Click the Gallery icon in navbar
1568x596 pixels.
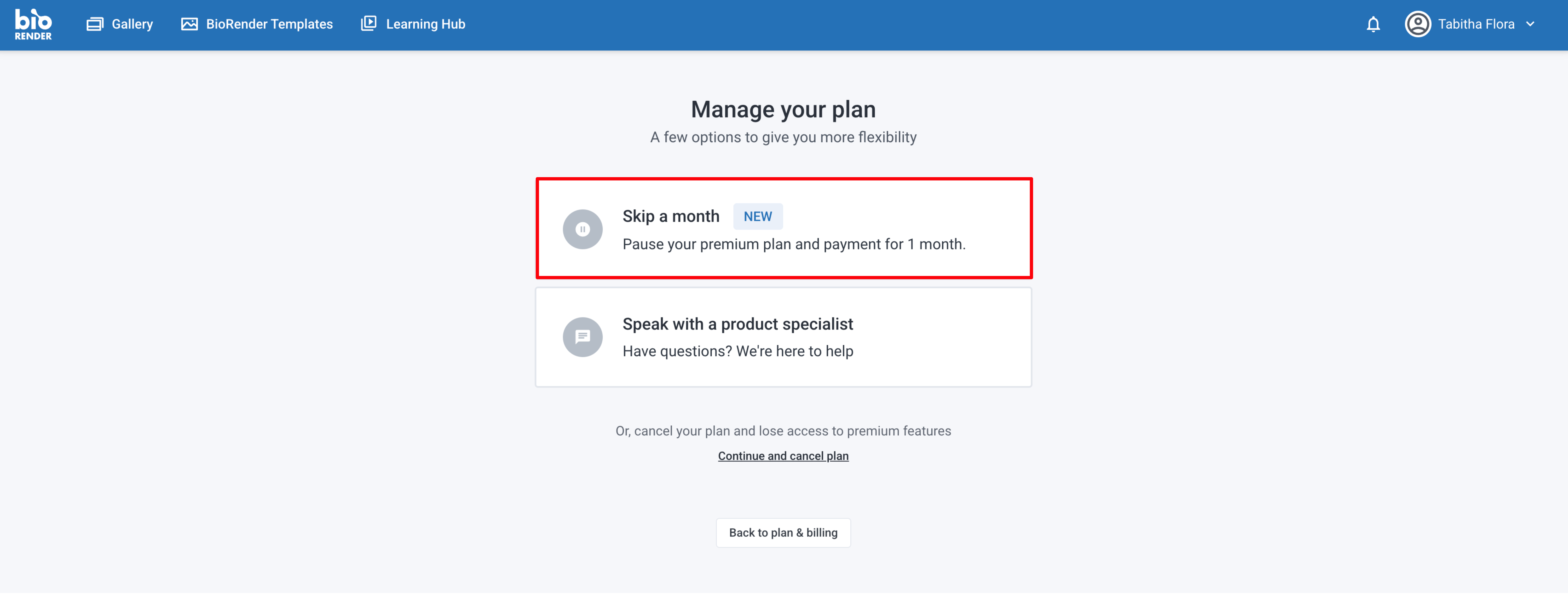95,24
